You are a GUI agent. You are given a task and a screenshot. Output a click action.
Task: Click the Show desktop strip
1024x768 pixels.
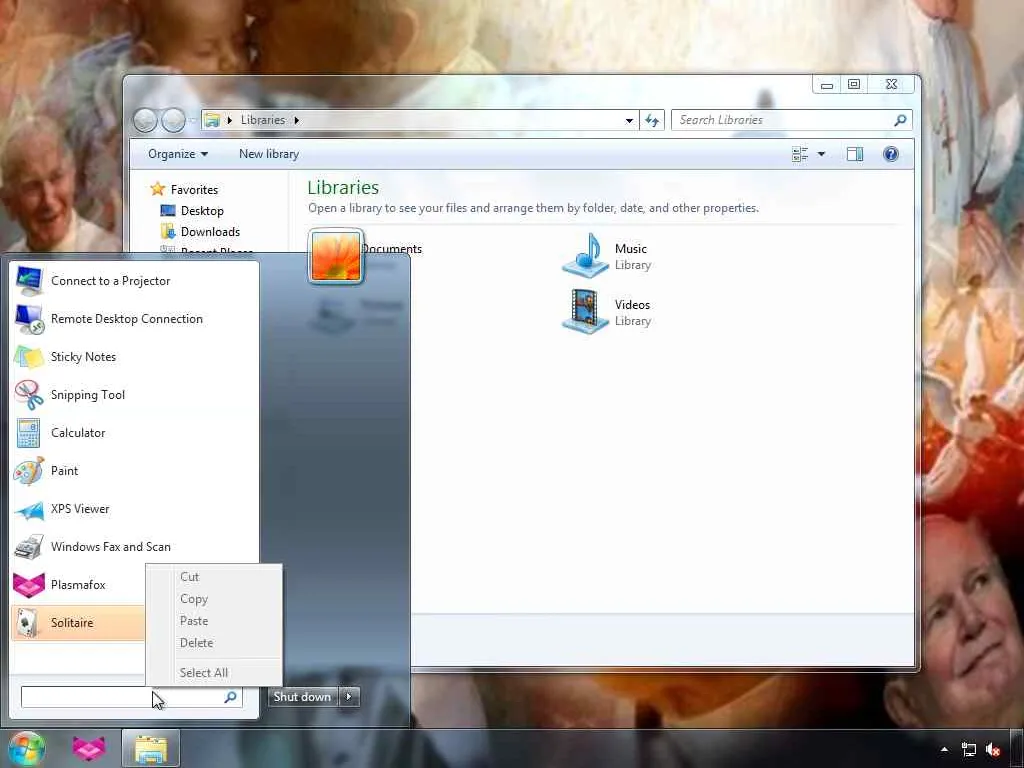[x=1016, y=749]
